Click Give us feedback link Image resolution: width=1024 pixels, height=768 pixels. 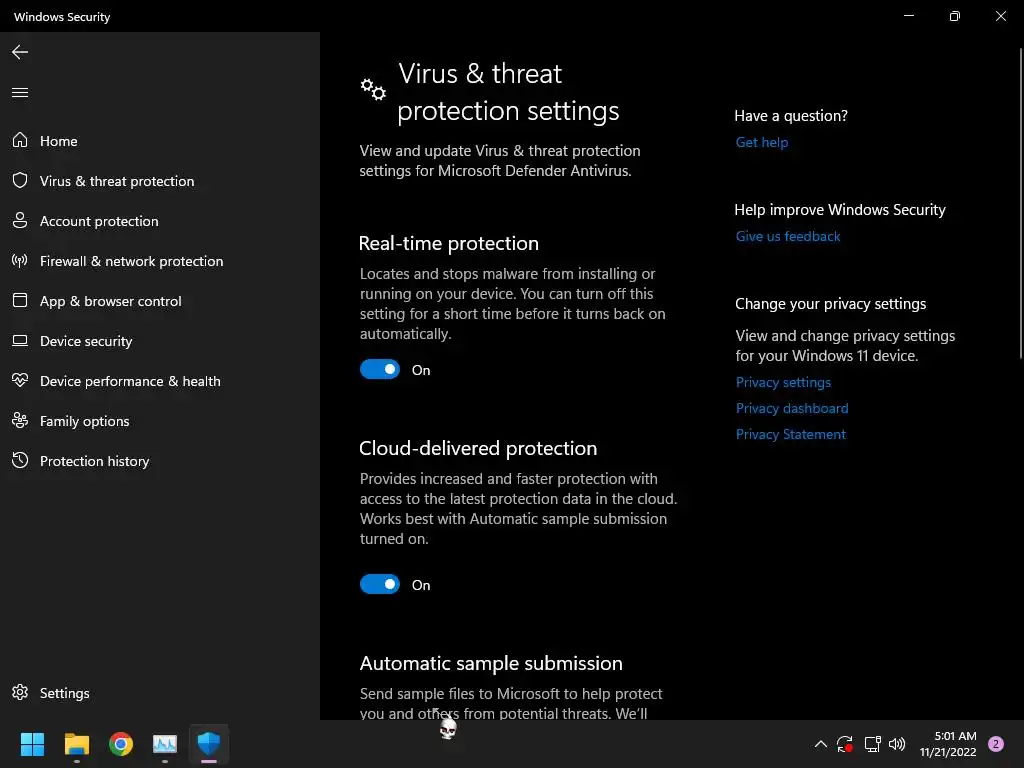788,236
